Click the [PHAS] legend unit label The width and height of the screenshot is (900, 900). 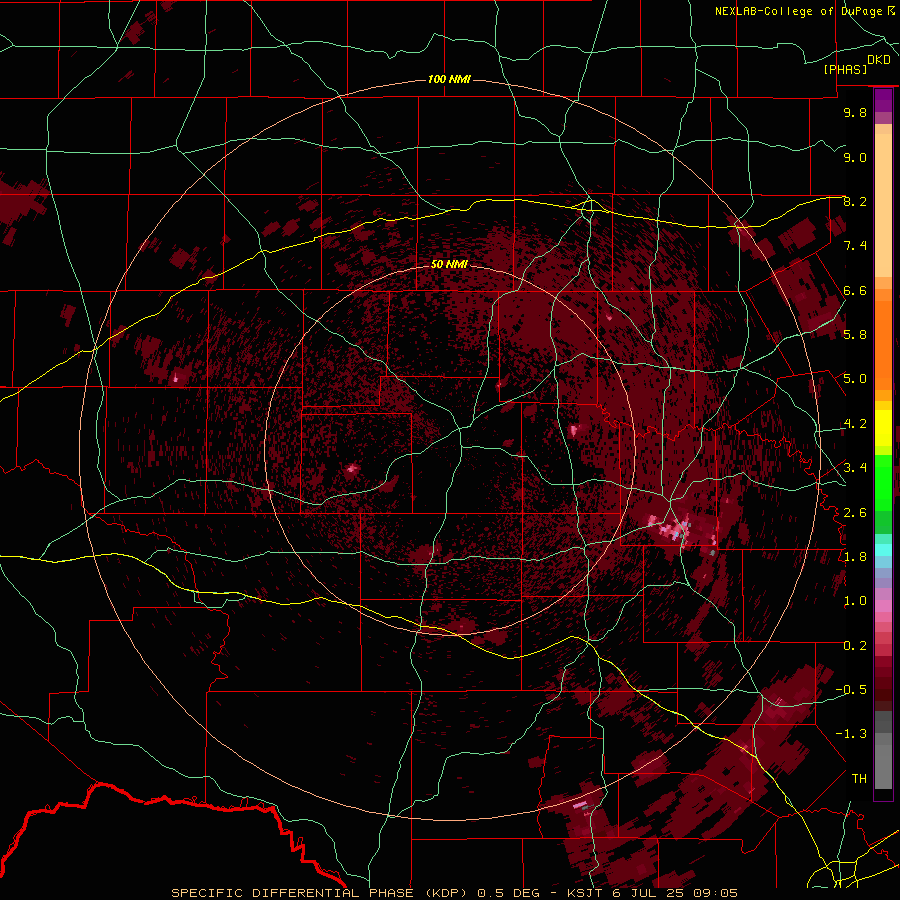(x=845, y=69)
